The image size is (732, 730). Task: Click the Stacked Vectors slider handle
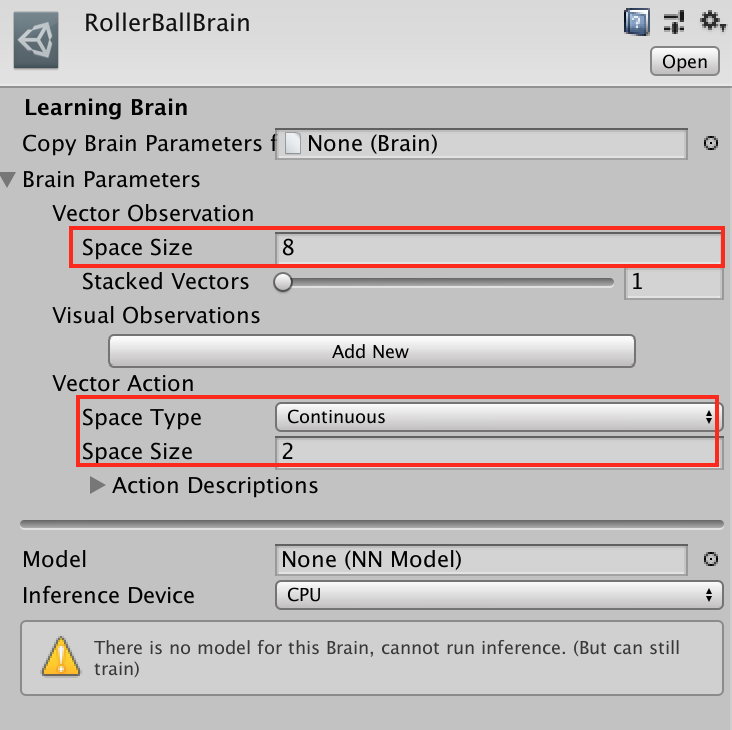coord(283,282)
